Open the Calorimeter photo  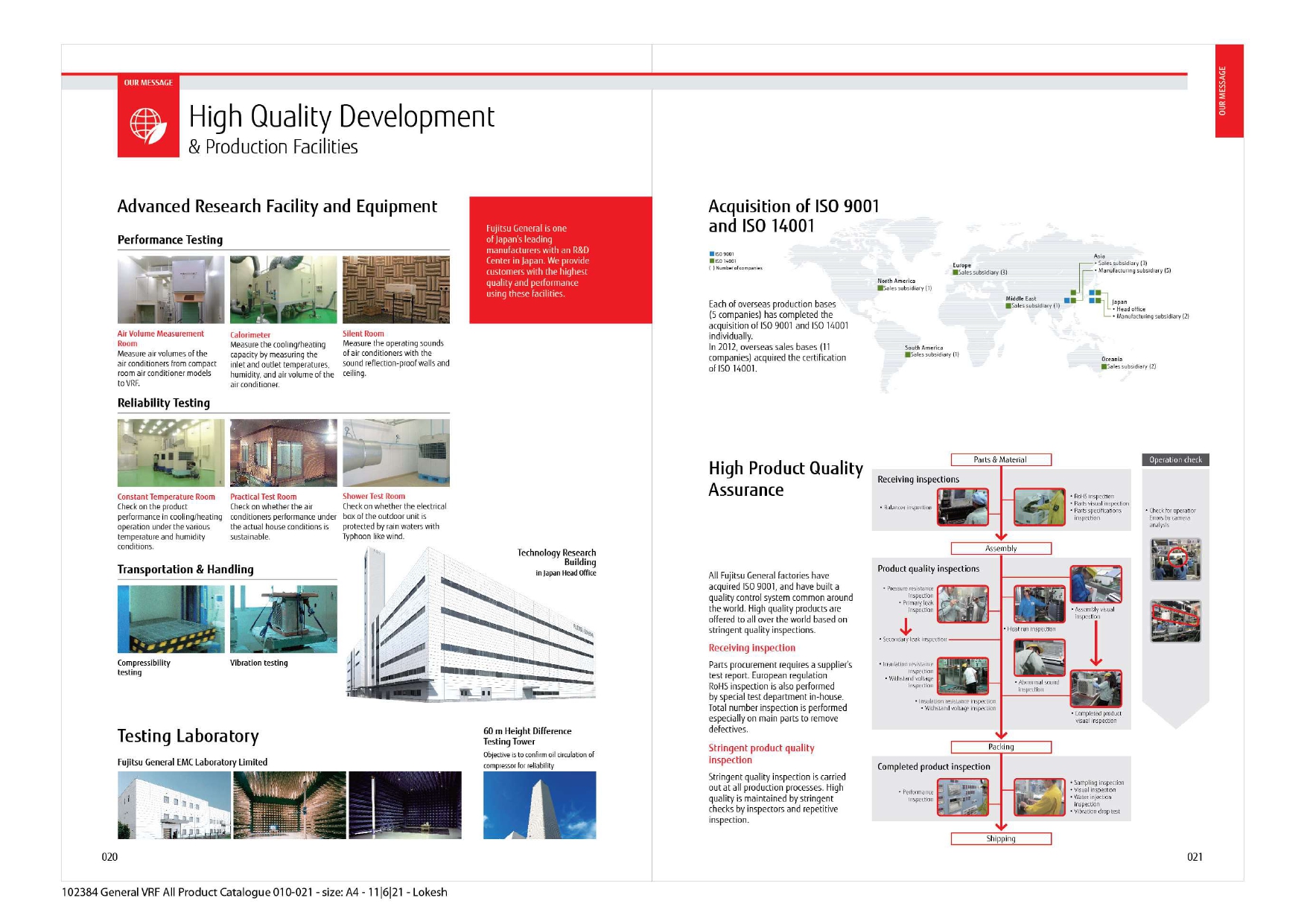coord(283,290)
